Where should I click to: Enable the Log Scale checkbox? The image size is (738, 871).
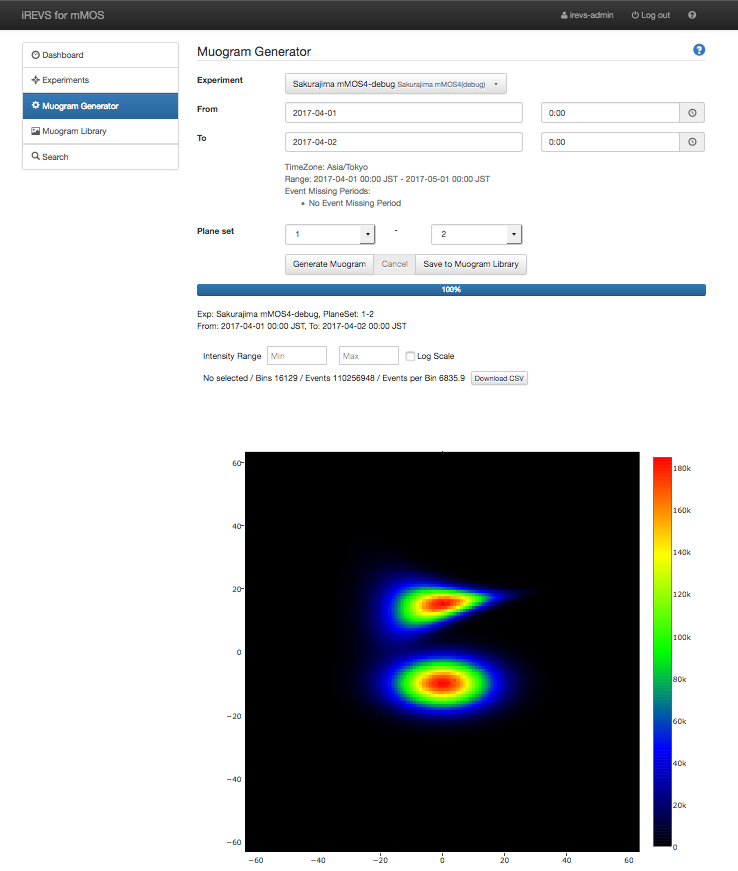(410, 356)
